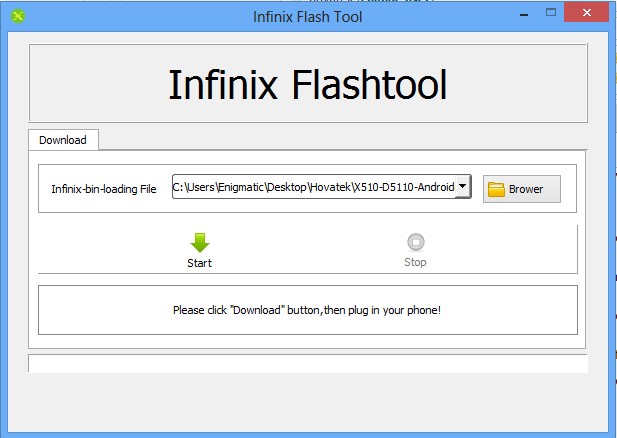Click the green Infinix app icon in title bar
Image resolution: width=617 pixels, height=438 pixels.
coord(18,16)
